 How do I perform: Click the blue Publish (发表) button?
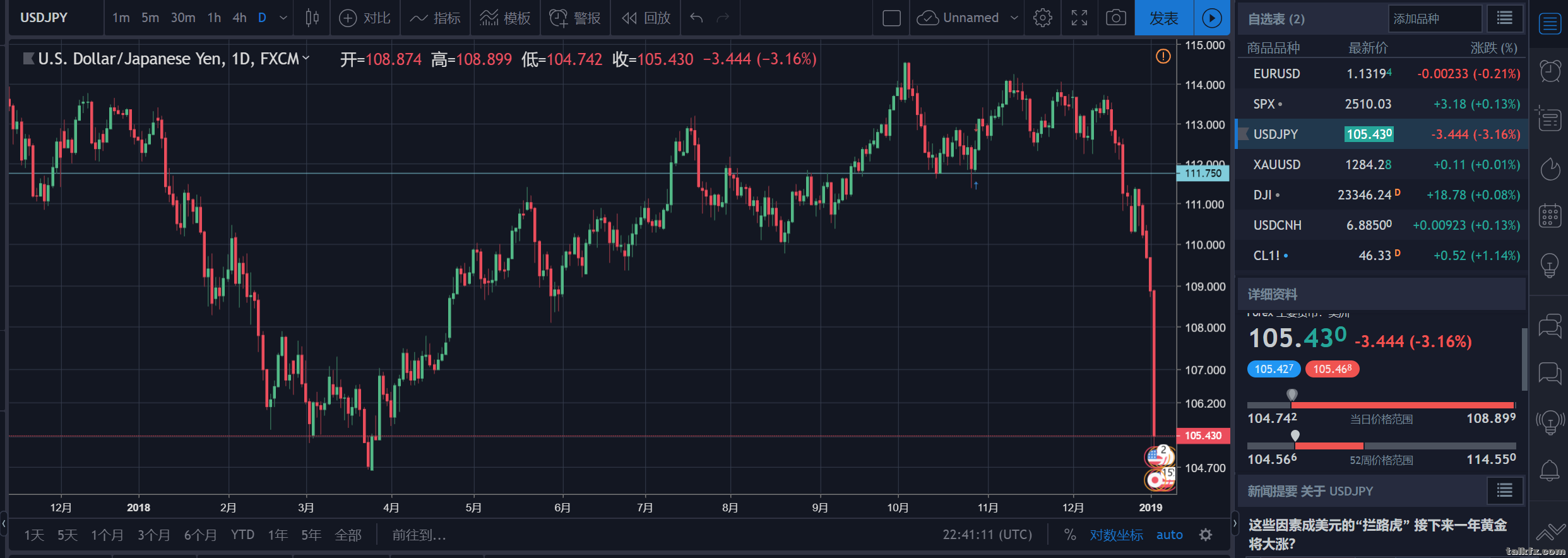tap(1164, 18)
